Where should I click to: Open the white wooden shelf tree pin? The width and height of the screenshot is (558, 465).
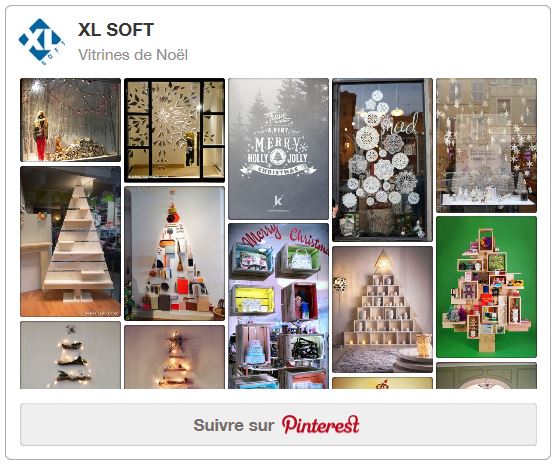tap(70, 241)
